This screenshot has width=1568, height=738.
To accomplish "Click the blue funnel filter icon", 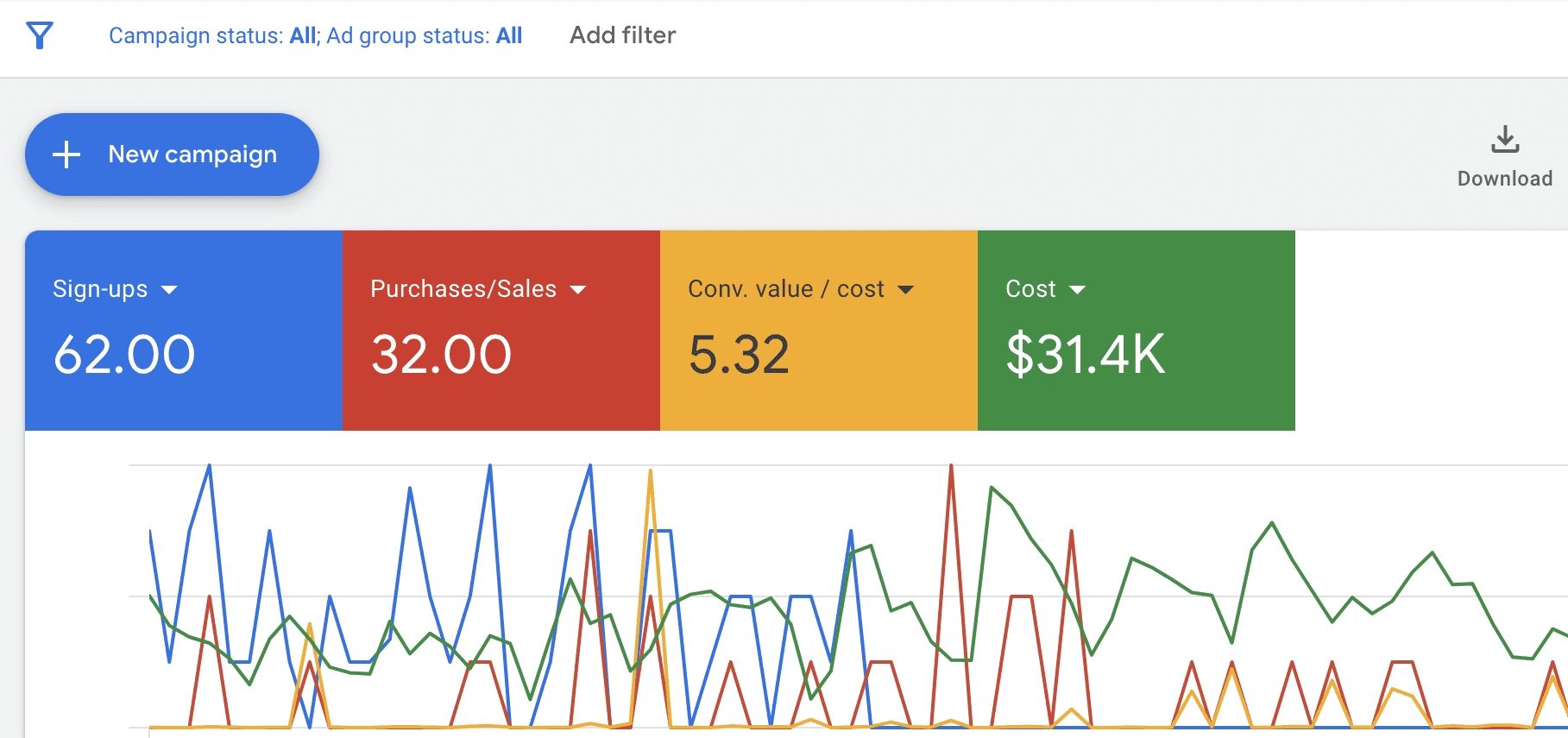I will pyautogui.click(x=40, y=35).
